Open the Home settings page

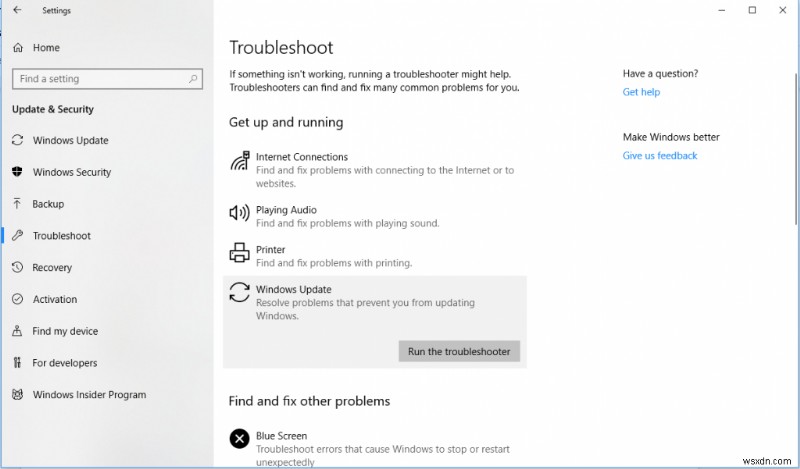[x=46, y=47]
